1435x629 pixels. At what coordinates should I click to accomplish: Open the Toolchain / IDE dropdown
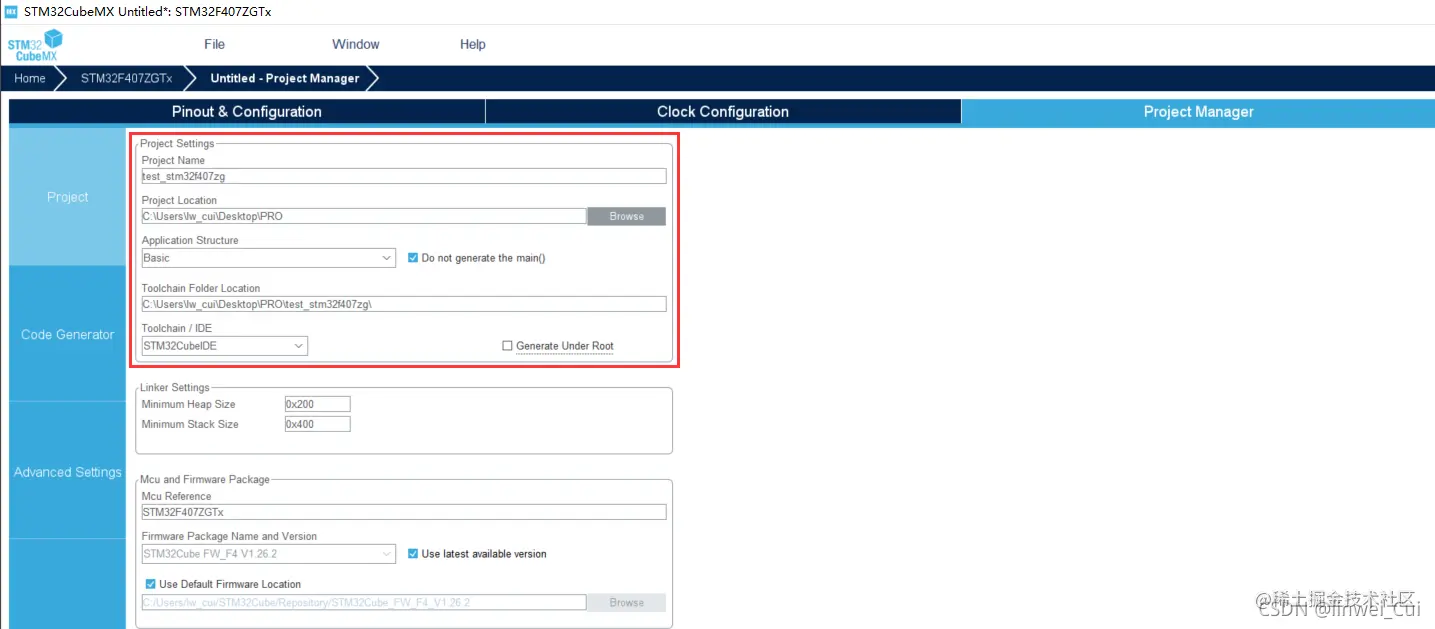coord(224,346)
